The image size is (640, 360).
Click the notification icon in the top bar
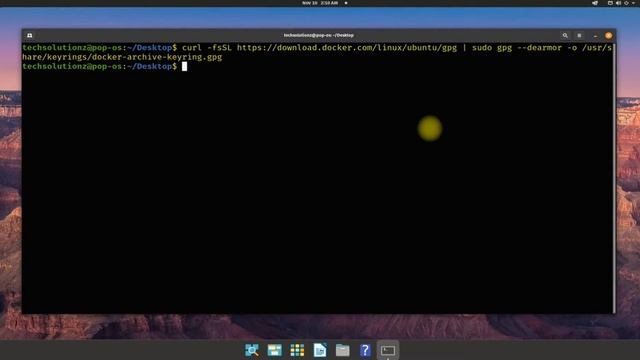coord(346,3)
